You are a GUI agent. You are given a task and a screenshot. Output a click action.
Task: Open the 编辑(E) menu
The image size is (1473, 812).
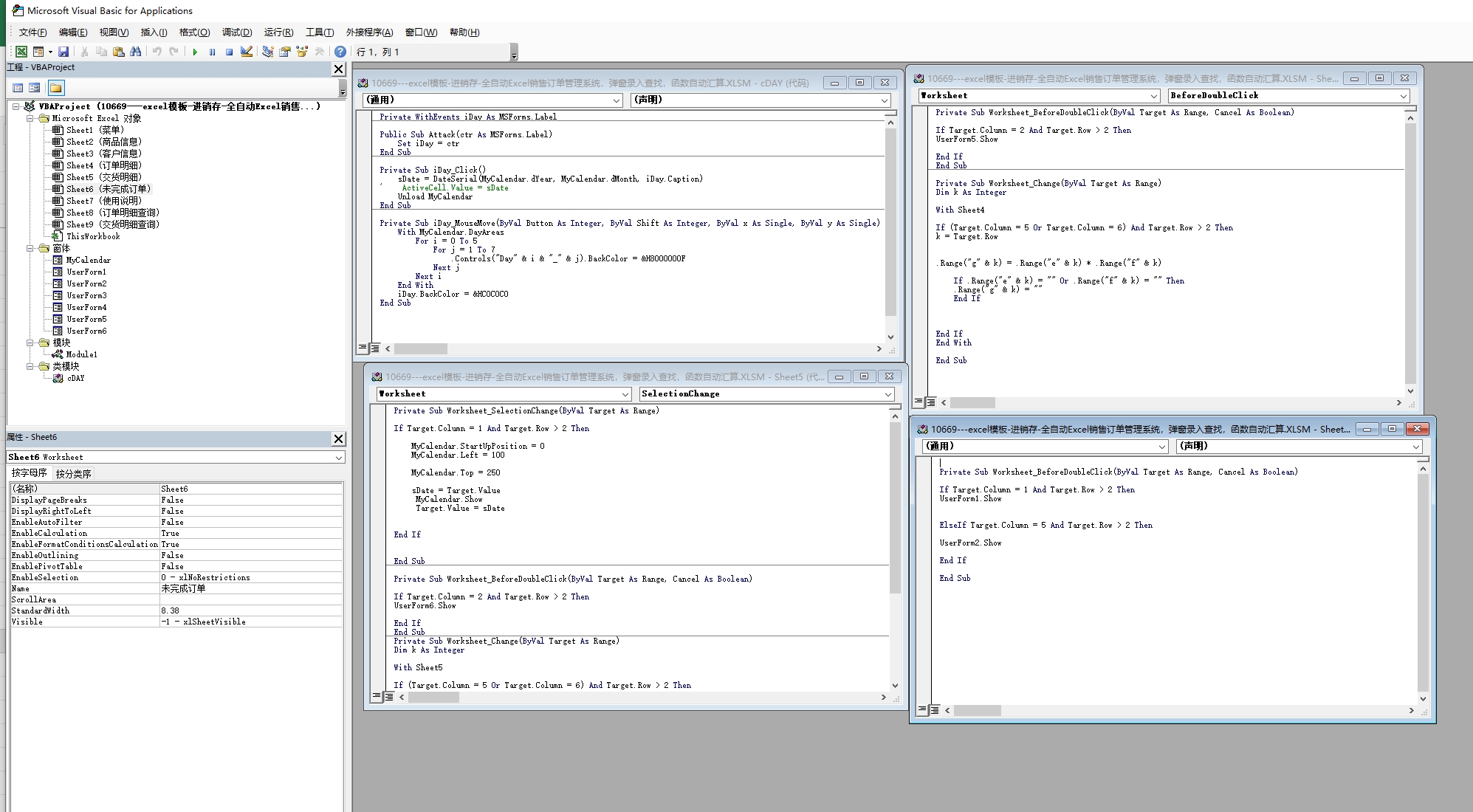pyautogui.click(x=73, y=32)
